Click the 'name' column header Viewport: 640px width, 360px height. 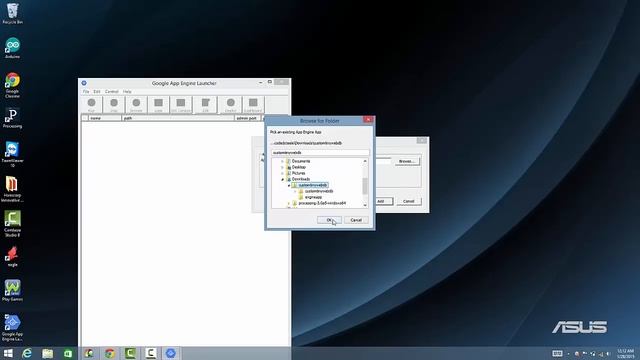click(105, 118)
